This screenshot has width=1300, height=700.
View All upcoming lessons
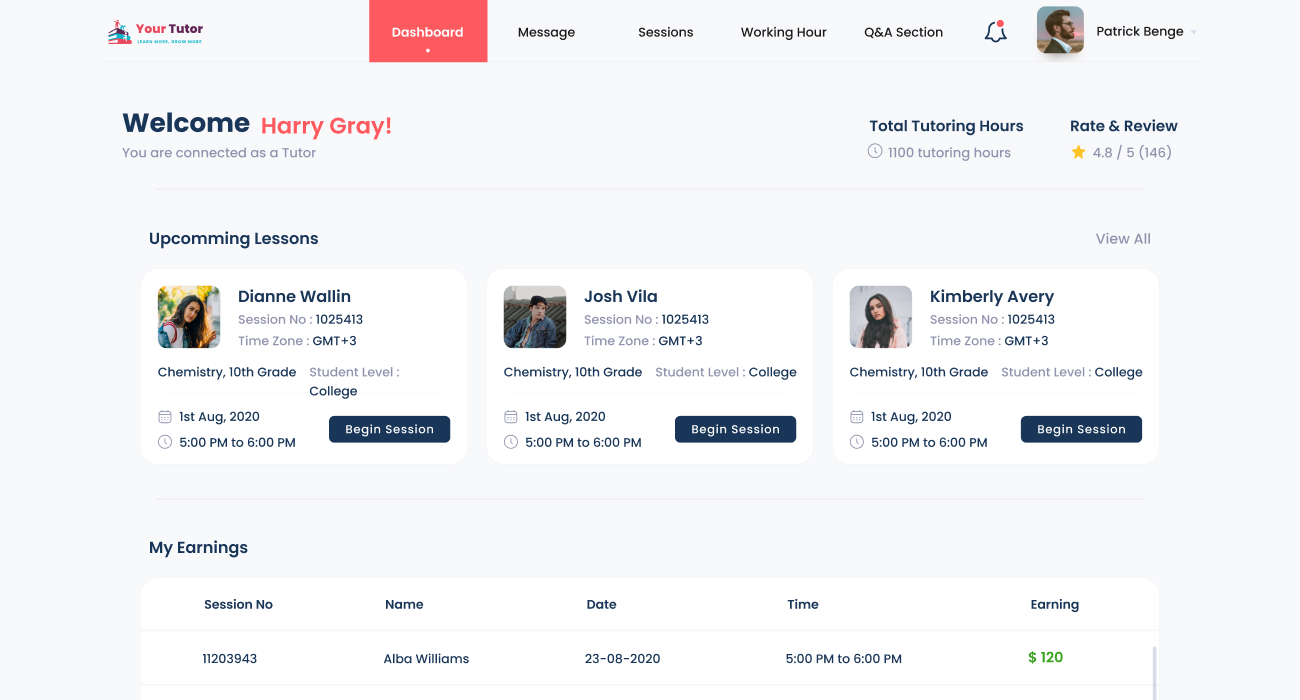tap(1122, 239)
